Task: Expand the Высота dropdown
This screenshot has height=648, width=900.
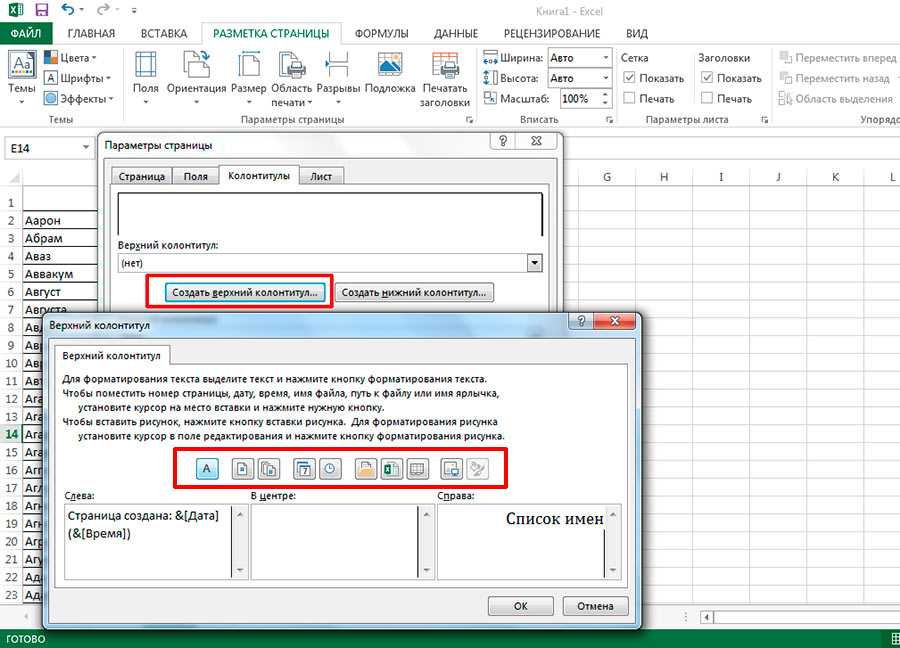Action: pos(606,78)
